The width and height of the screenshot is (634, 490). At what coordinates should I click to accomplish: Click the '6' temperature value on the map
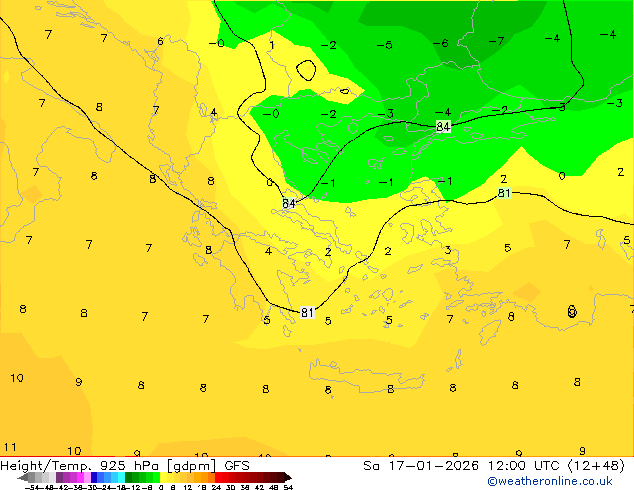[160, 41]
